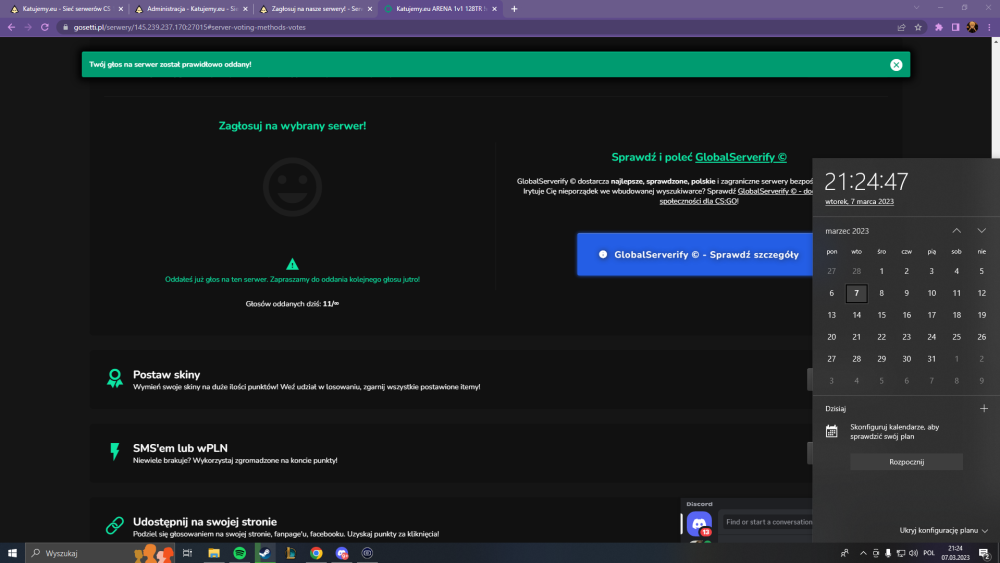
Task: Click the page vertical scrollbar
Action: (x=996, y=98)
